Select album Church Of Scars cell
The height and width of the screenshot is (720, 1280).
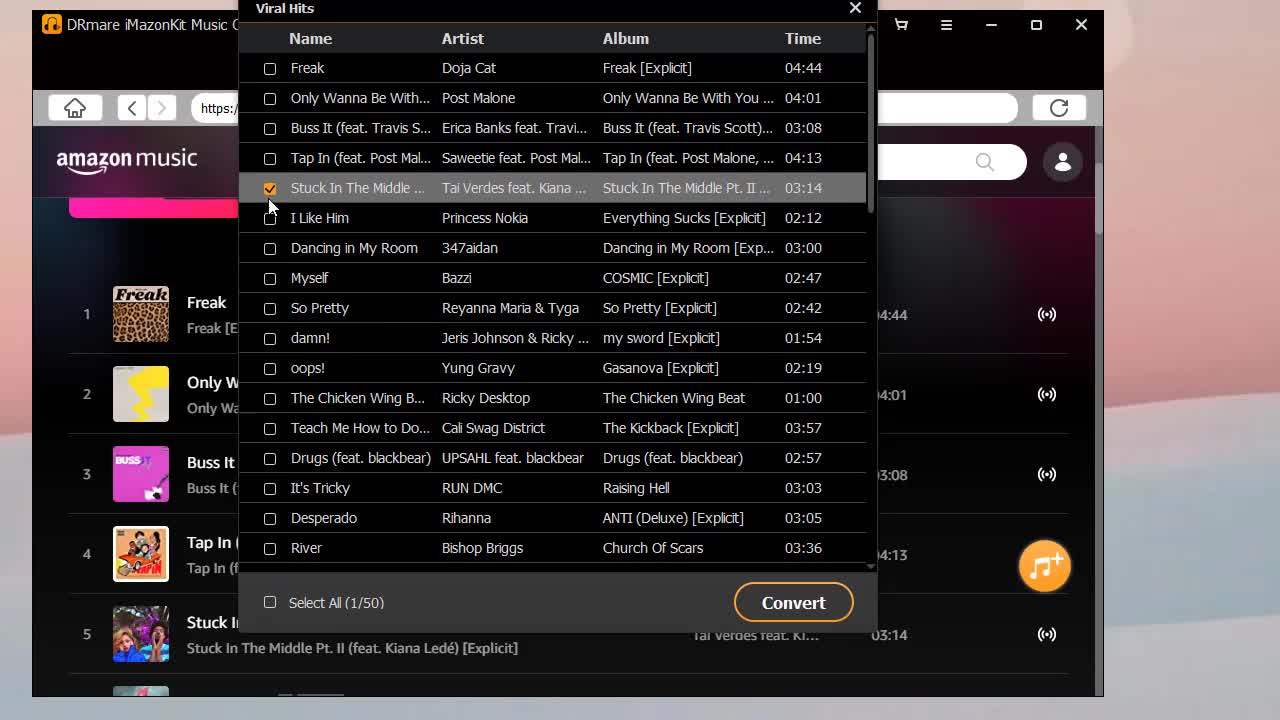point(653,548)
